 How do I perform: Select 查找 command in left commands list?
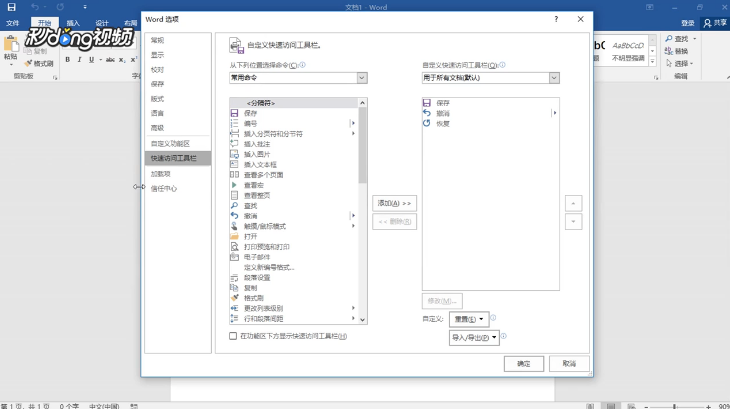[x=294, y=206]
